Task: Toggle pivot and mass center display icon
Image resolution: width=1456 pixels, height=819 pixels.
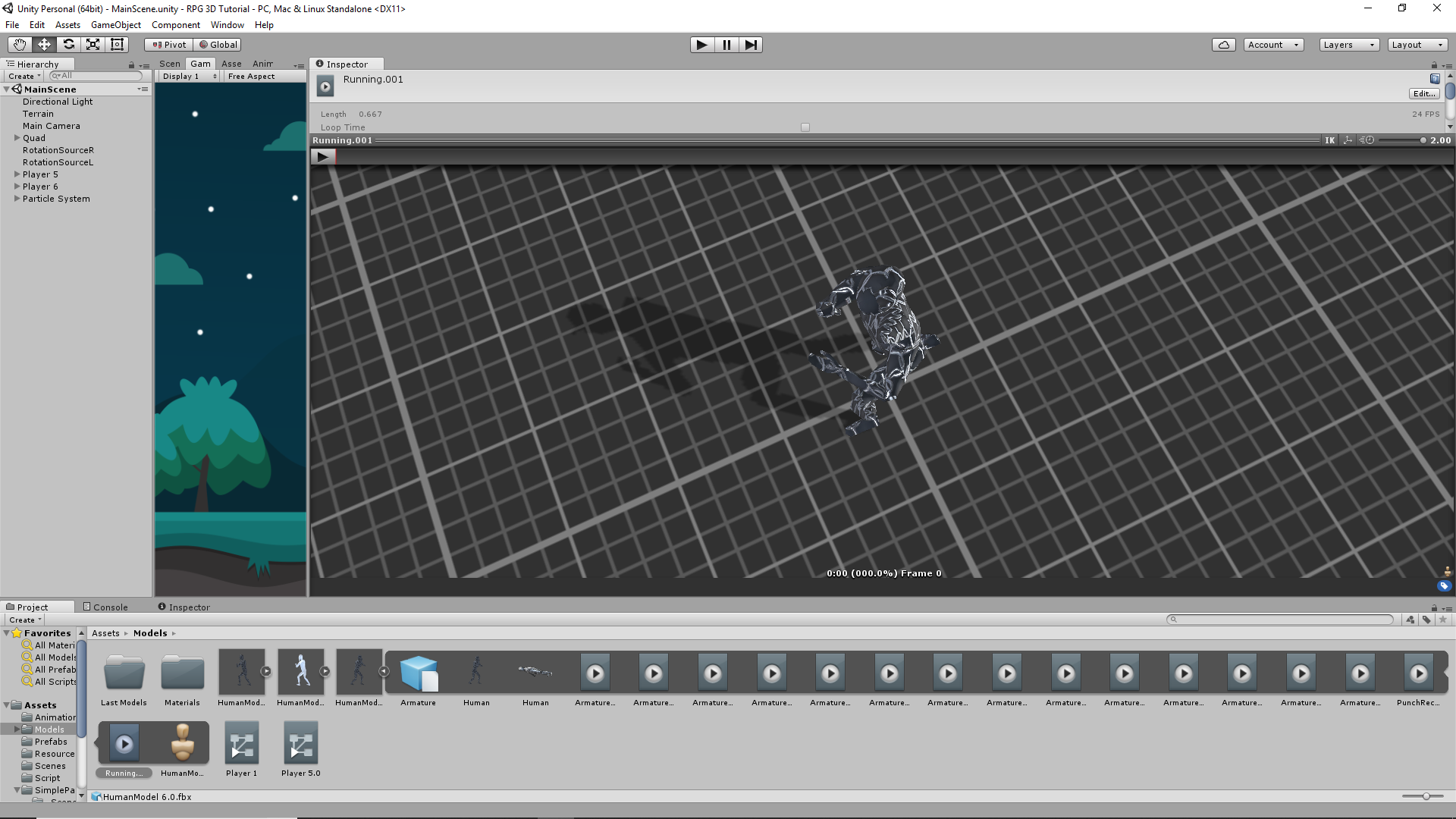Action: point(1348,140)
